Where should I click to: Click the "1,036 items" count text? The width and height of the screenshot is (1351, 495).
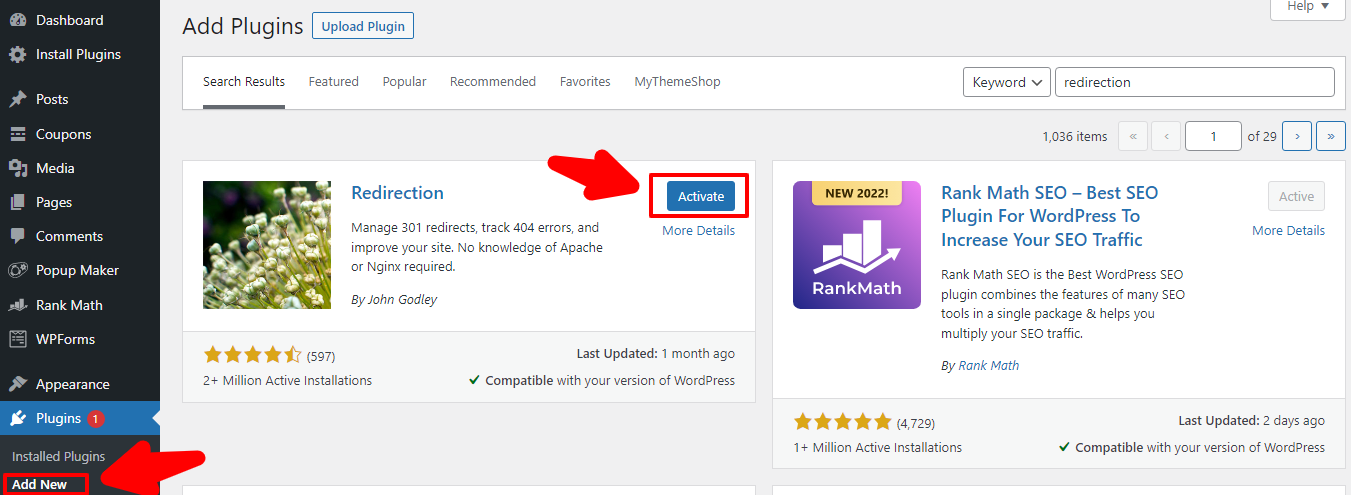pyautogui.click(x=1075, y=137)
